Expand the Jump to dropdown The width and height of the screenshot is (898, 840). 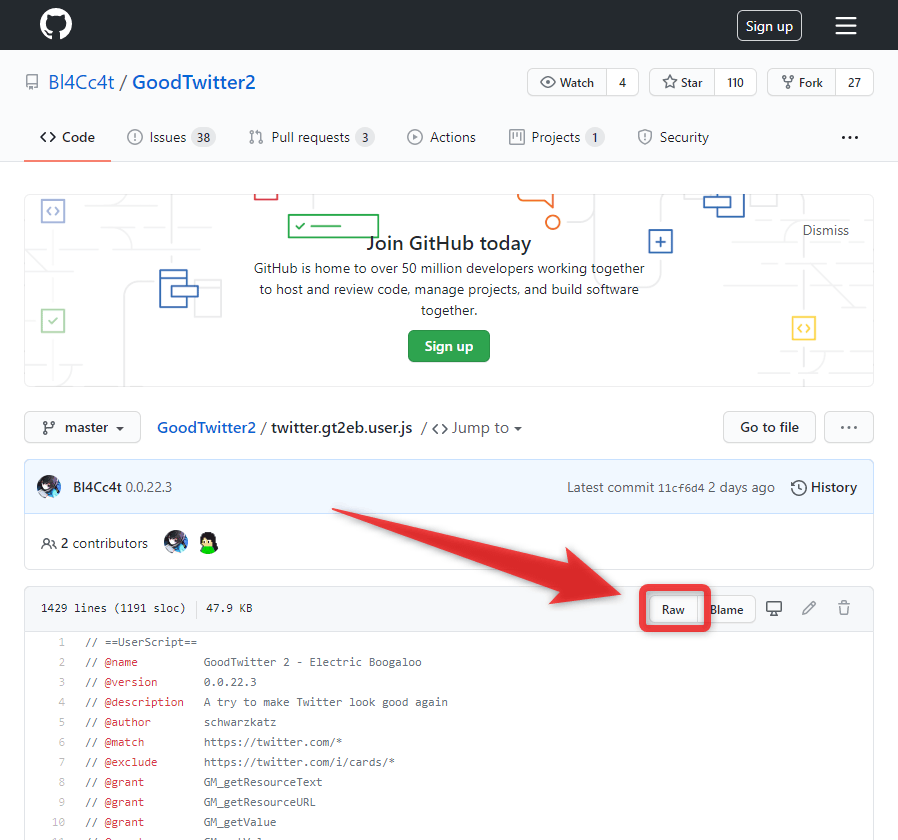[476, 428]
